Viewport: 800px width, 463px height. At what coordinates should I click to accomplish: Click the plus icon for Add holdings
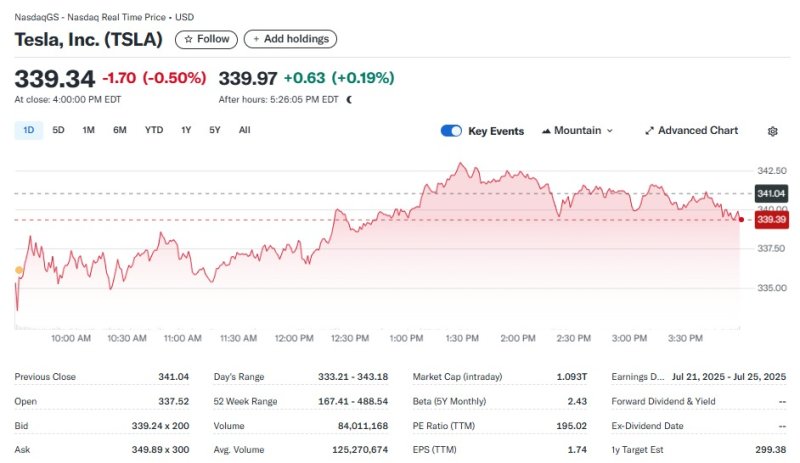[256, 39]
